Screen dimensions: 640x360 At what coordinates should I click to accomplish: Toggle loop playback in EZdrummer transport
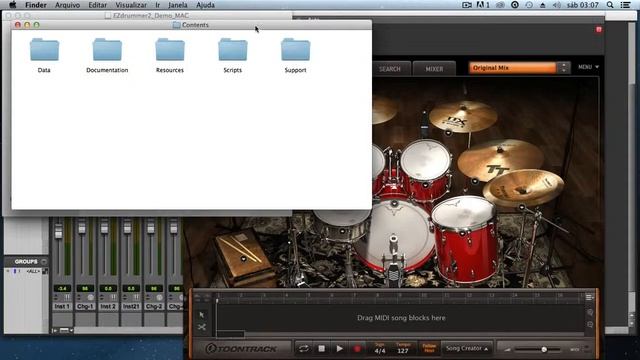(x=304, y=349)
